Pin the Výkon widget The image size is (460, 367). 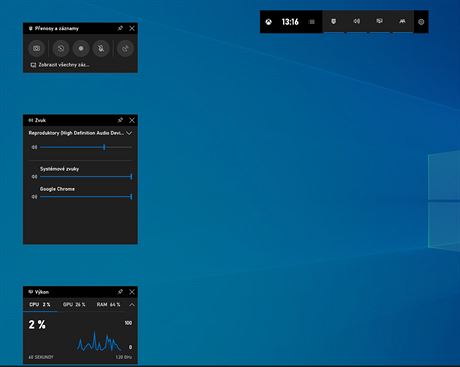pos(120,292)
